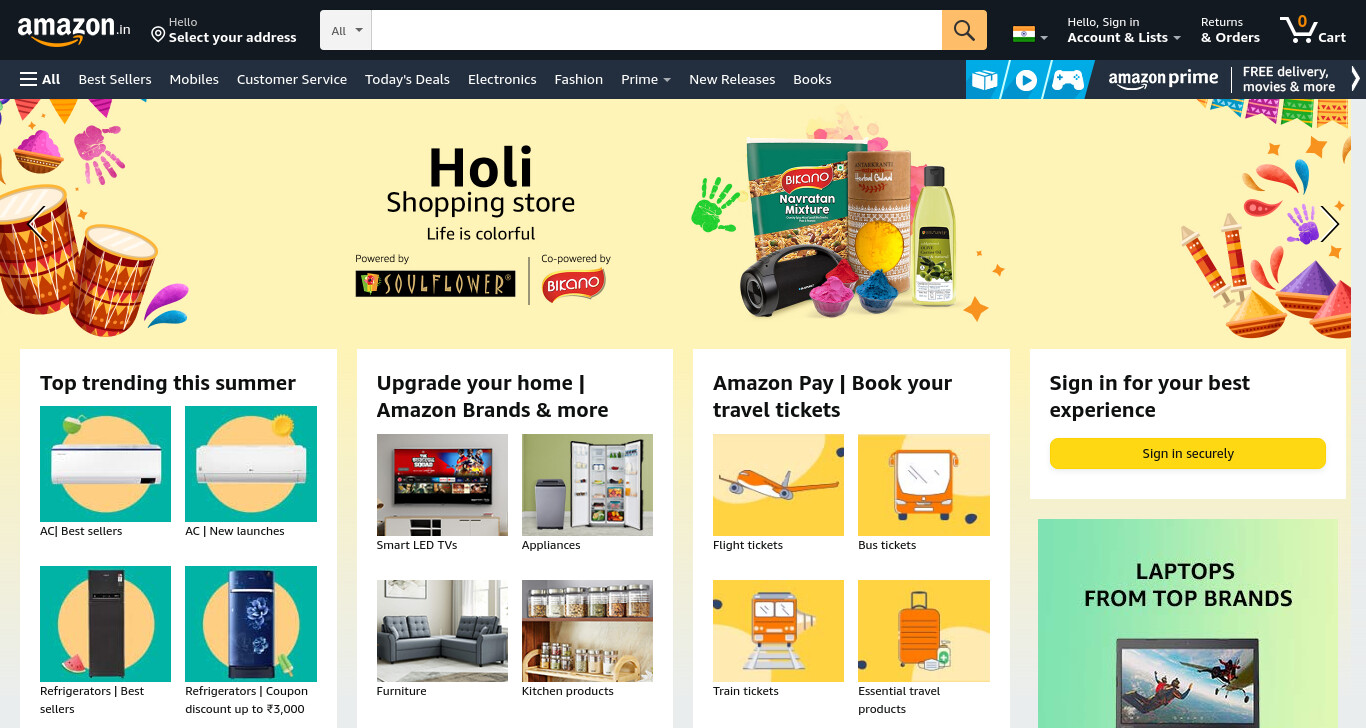Click the Prime Video play icon

(x=1026, y=80)
